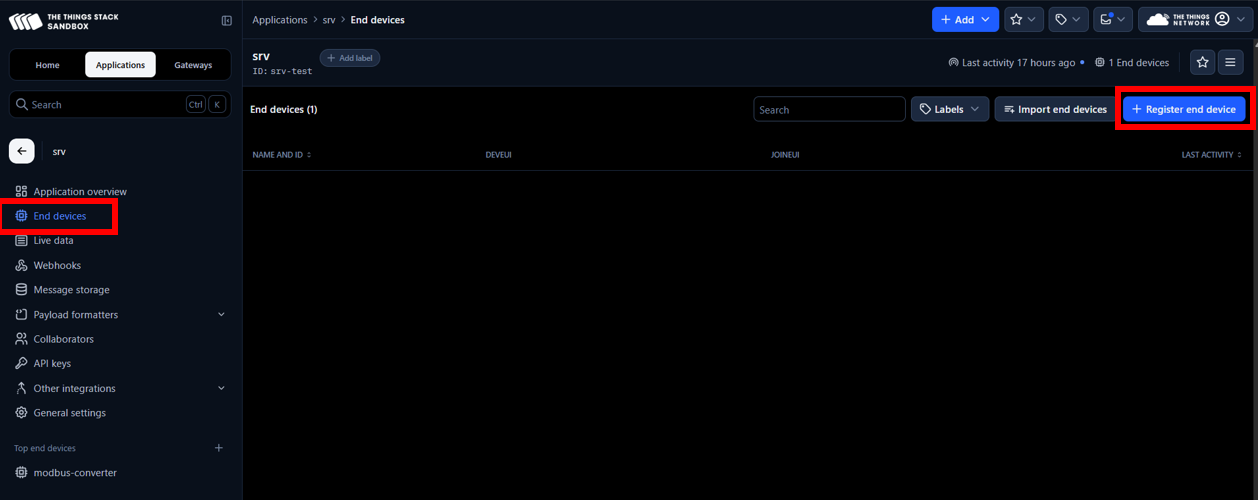Open the labels tag dropdown in header
Screen dimensions: 1258x500
click(x=1068, y=19)
